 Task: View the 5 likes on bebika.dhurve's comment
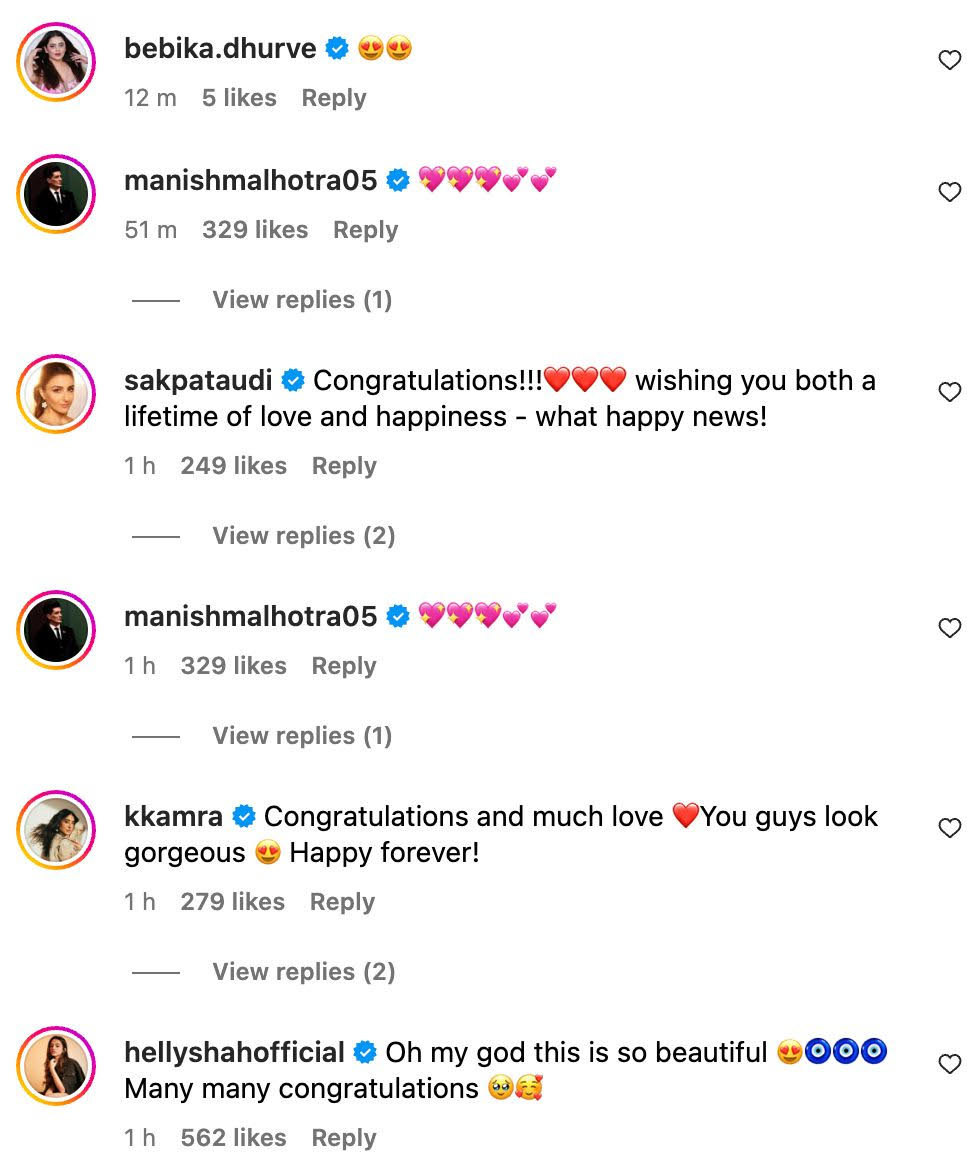239,98
